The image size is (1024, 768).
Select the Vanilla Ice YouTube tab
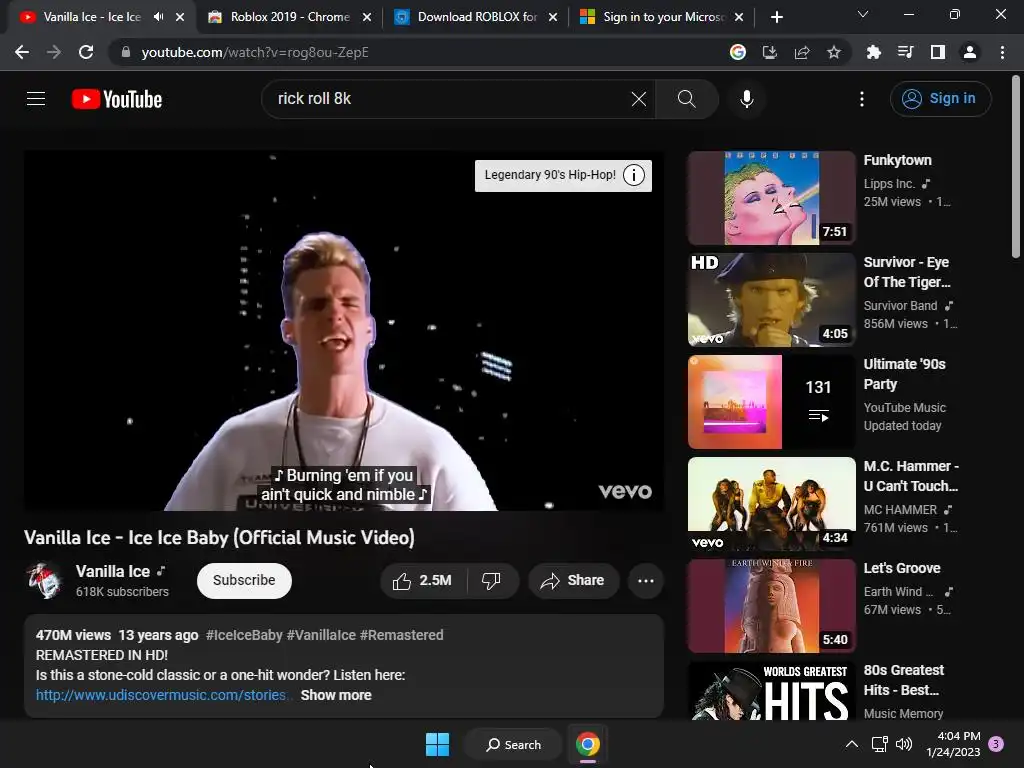click(x=91, y=17)
